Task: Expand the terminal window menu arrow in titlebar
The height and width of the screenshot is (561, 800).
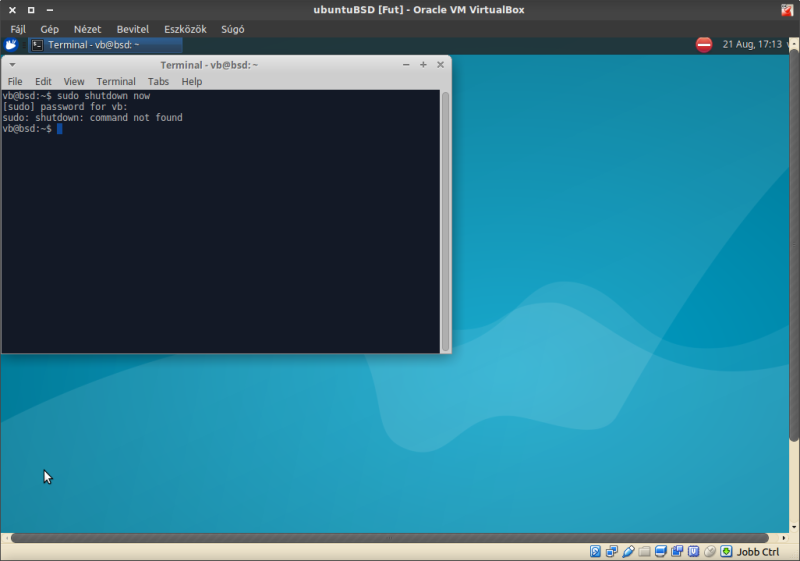Action: click(12, 65)
